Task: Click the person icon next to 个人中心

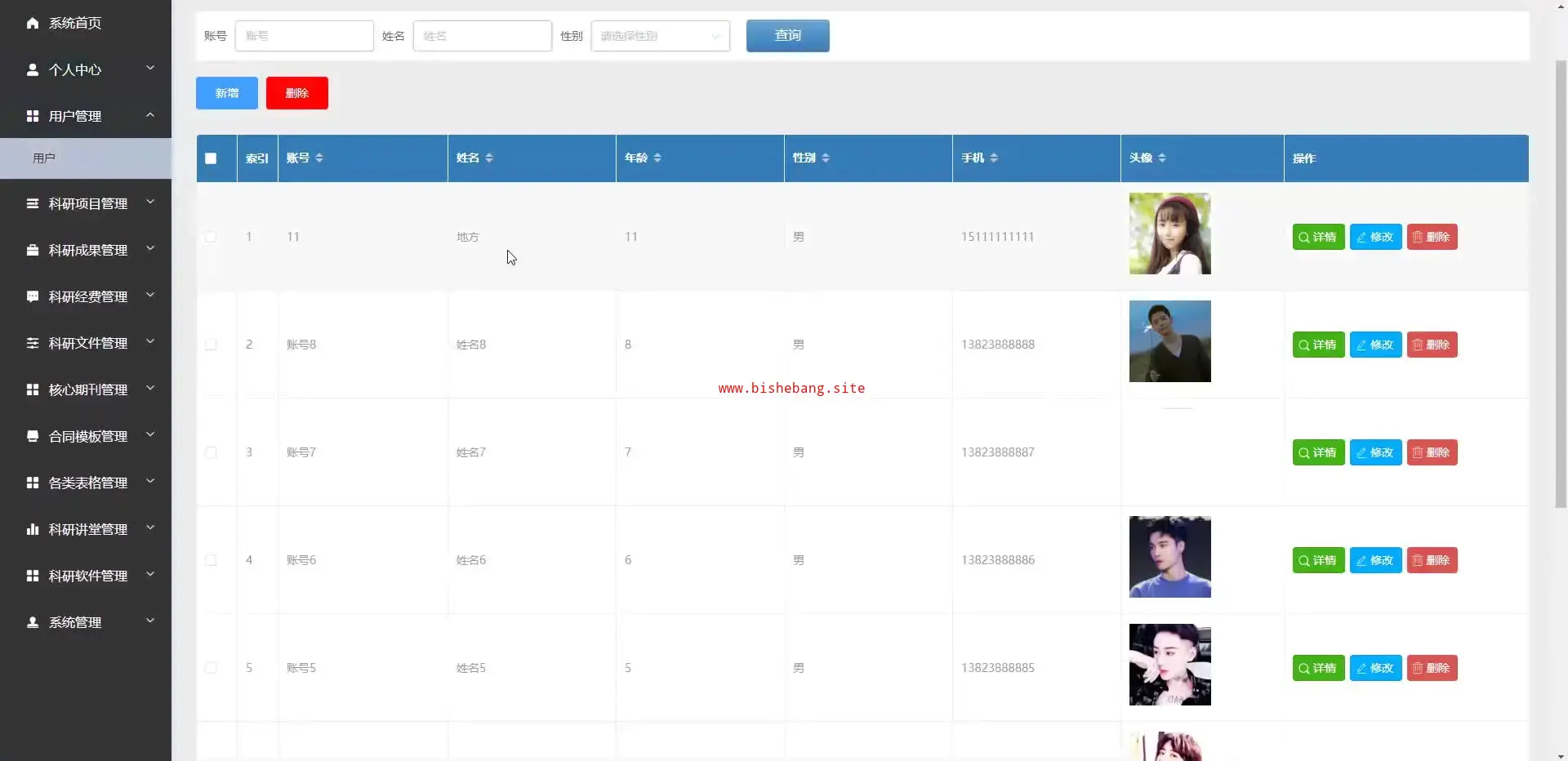Action: tap(33, 69)
